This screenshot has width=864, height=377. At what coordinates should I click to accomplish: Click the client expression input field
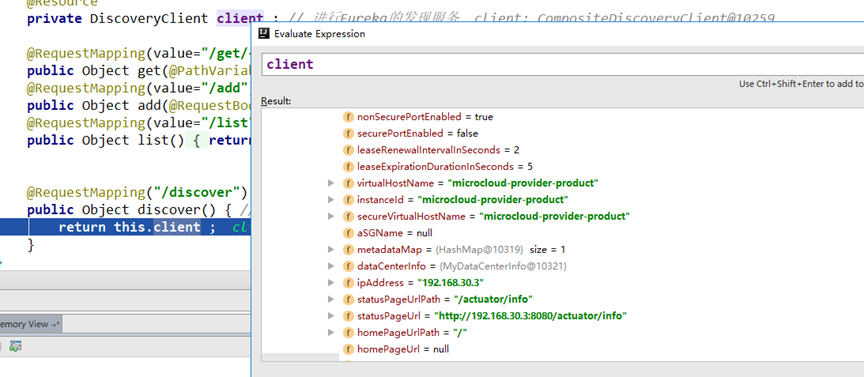(x=563, y=64)
